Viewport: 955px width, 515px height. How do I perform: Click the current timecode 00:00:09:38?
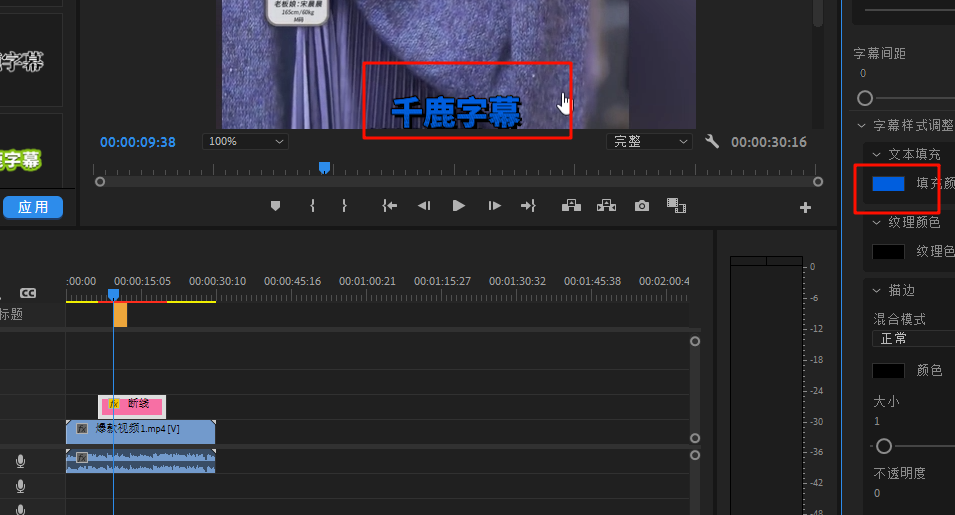(138, 142)
